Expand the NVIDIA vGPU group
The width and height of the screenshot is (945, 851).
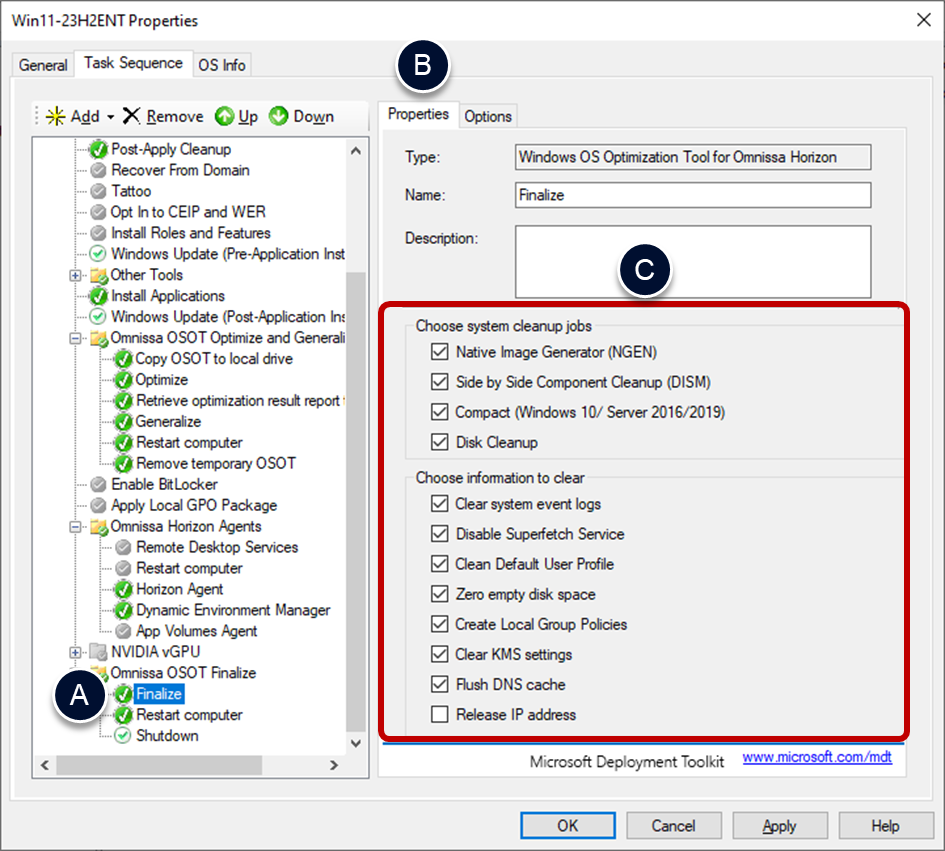tap(75, 652)
